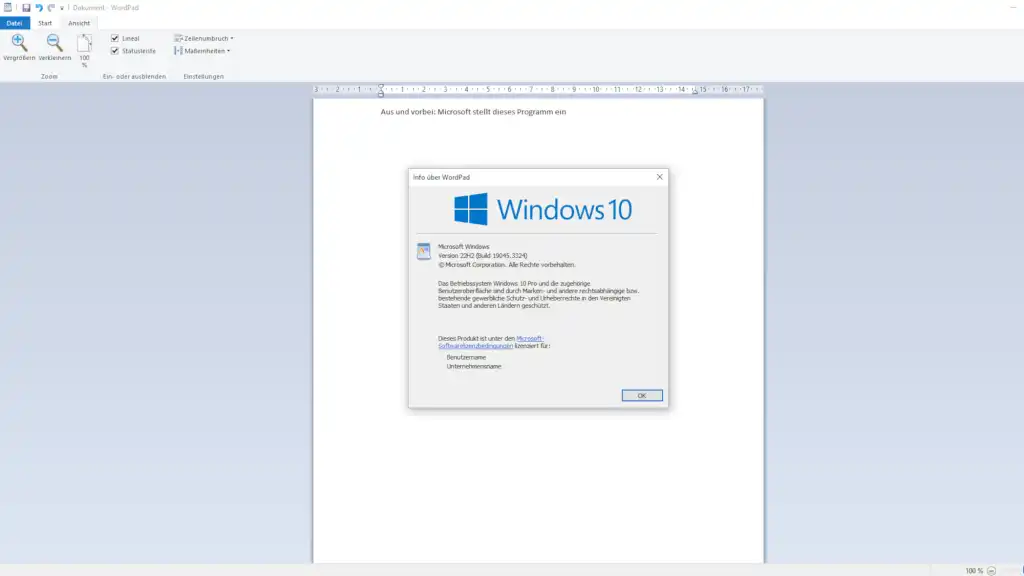Click the right indent marker on the ruler
The width and height of the screenshot is (1024, 576).
pos(695,91)
